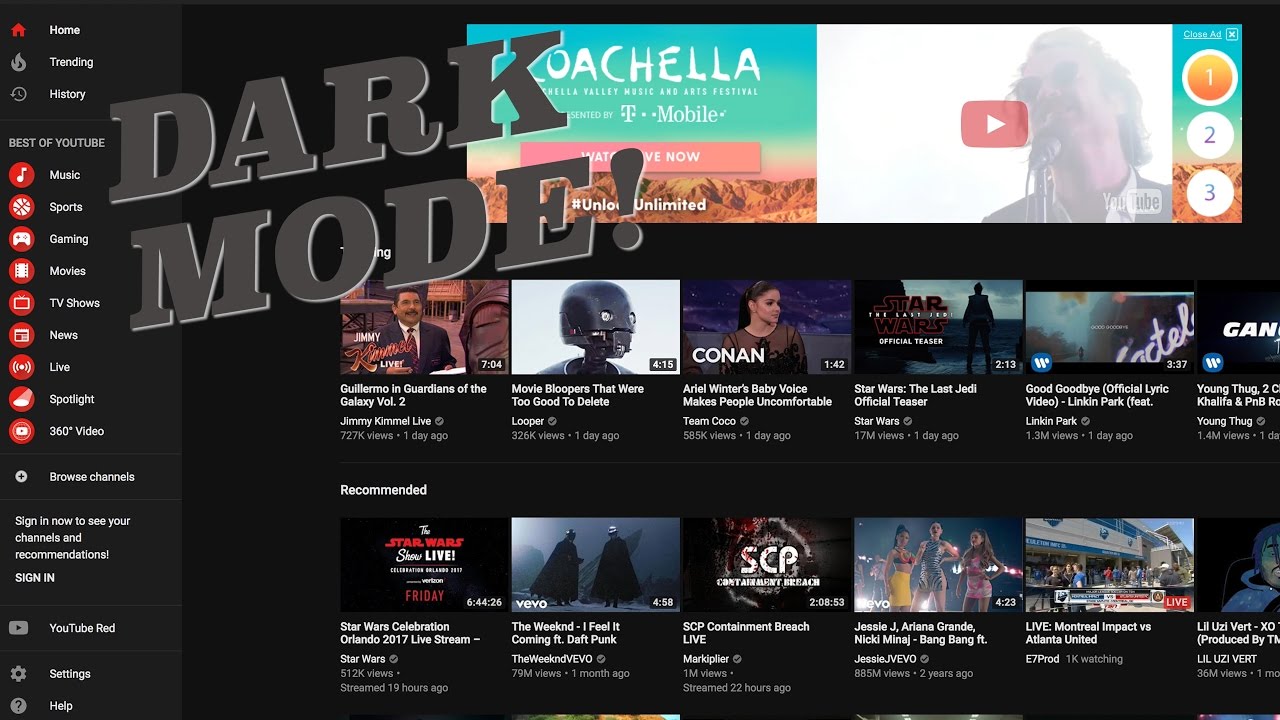The image size is (1280, 720).
Task: Play the Coachella ad video
Action: 994,124
